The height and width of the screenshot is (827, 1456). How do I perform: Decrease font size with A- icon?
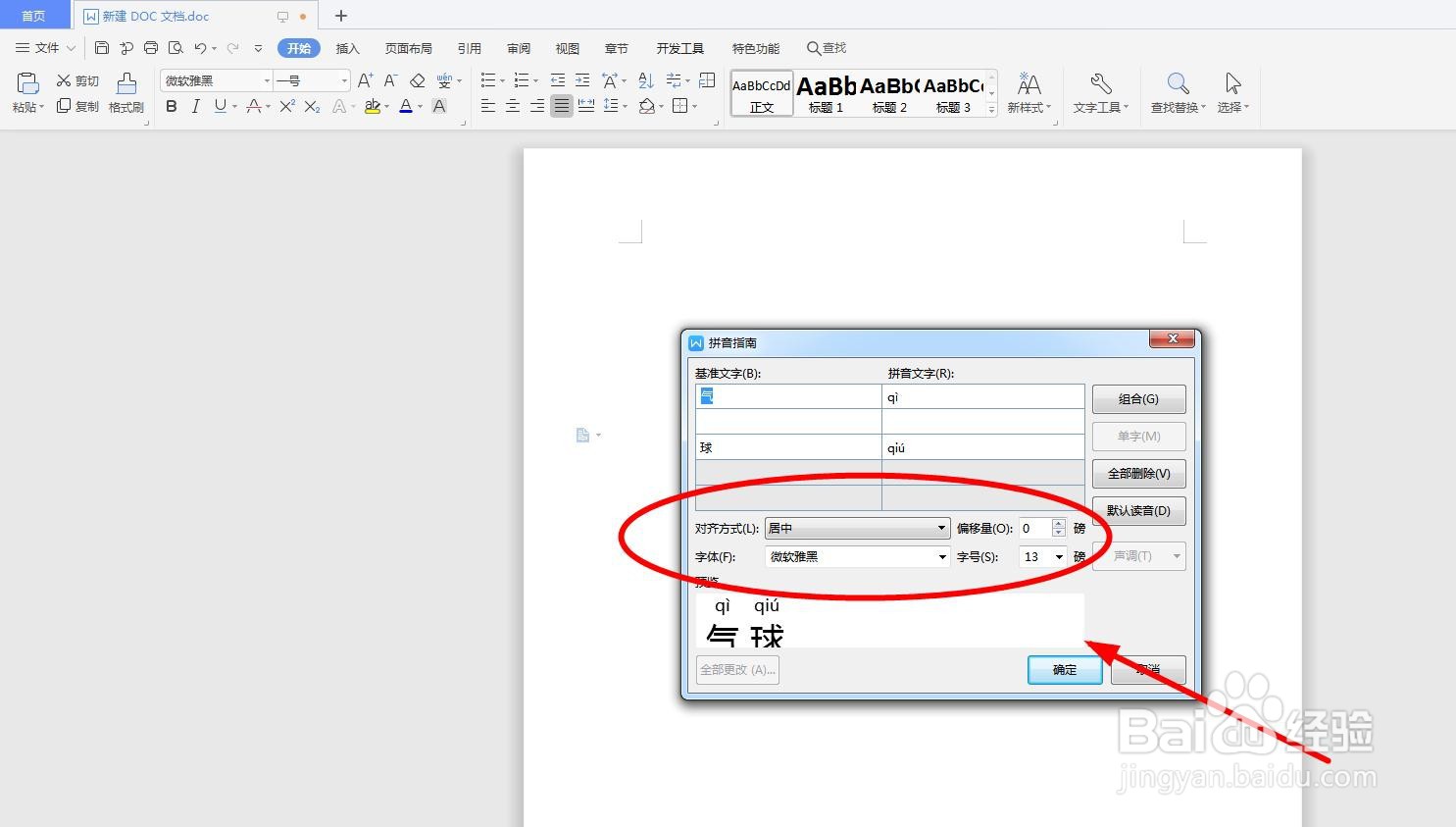pos(390,80)
